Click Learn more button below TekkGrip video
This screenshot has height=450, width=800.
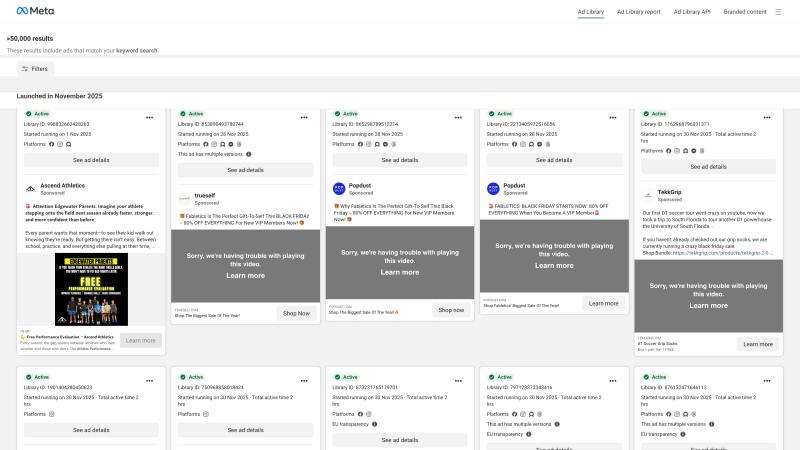(758, 344)
